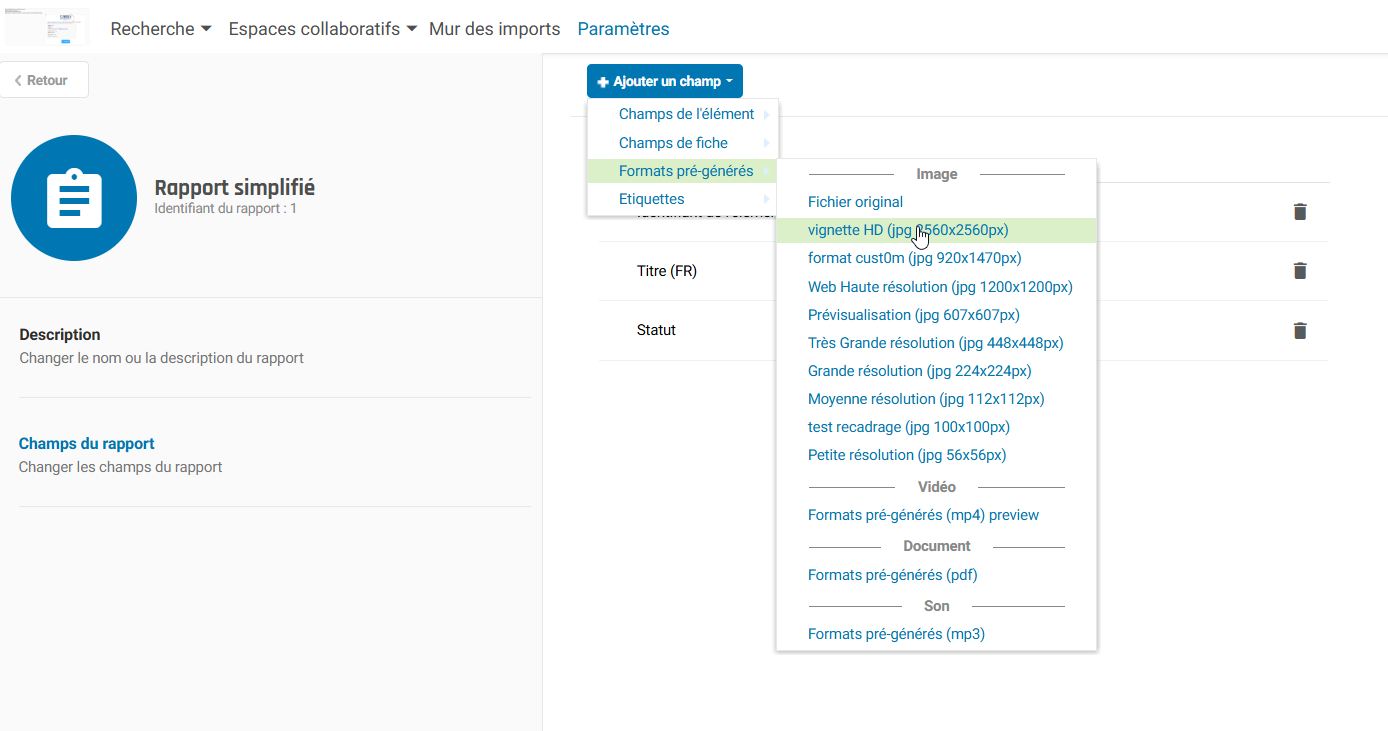Choose Fichier original under Image
Viewport: 1388px width, 731px height.
tap(855, 201)
